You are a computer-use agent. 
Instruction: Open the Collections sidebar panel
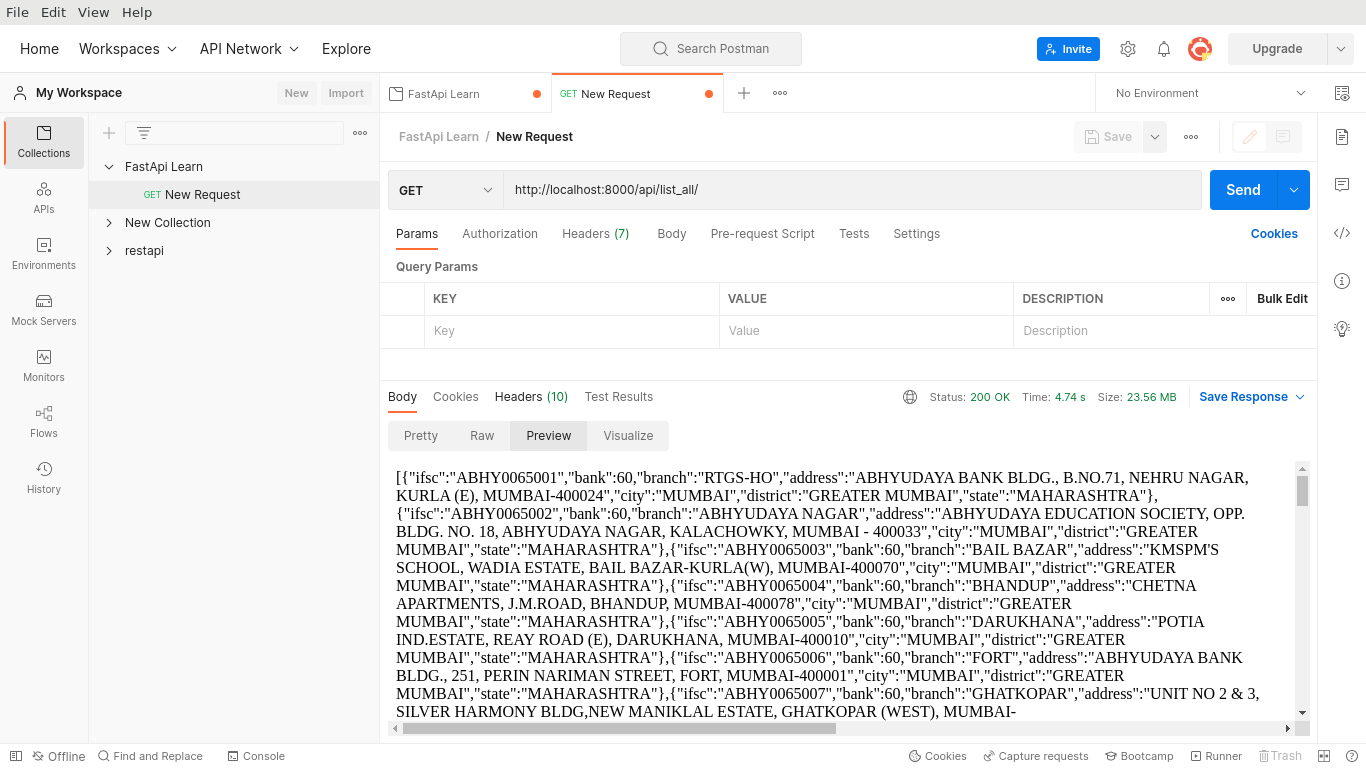(44, 142)
